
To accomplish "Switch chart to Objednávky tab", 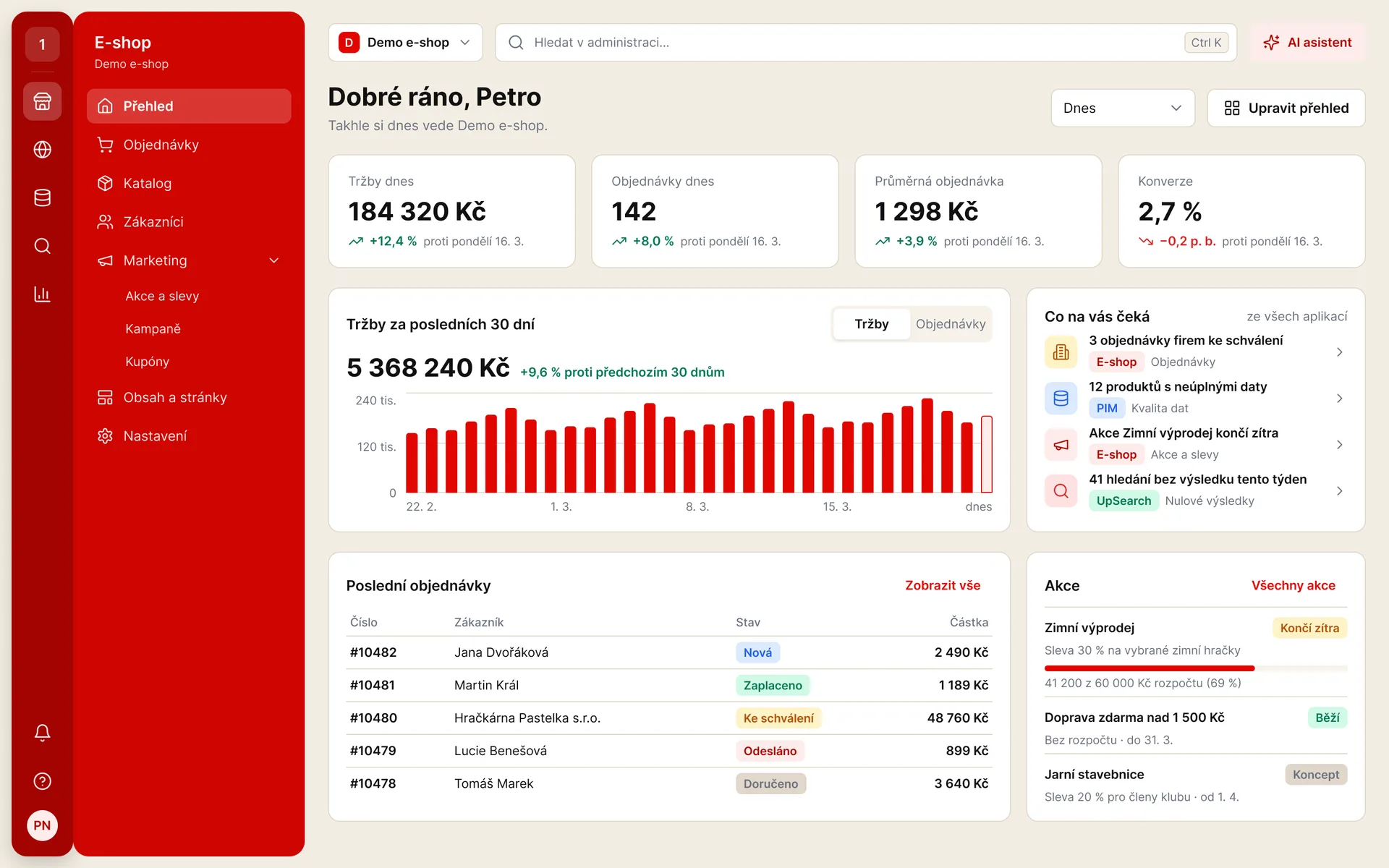I will (x=950, y=324).
